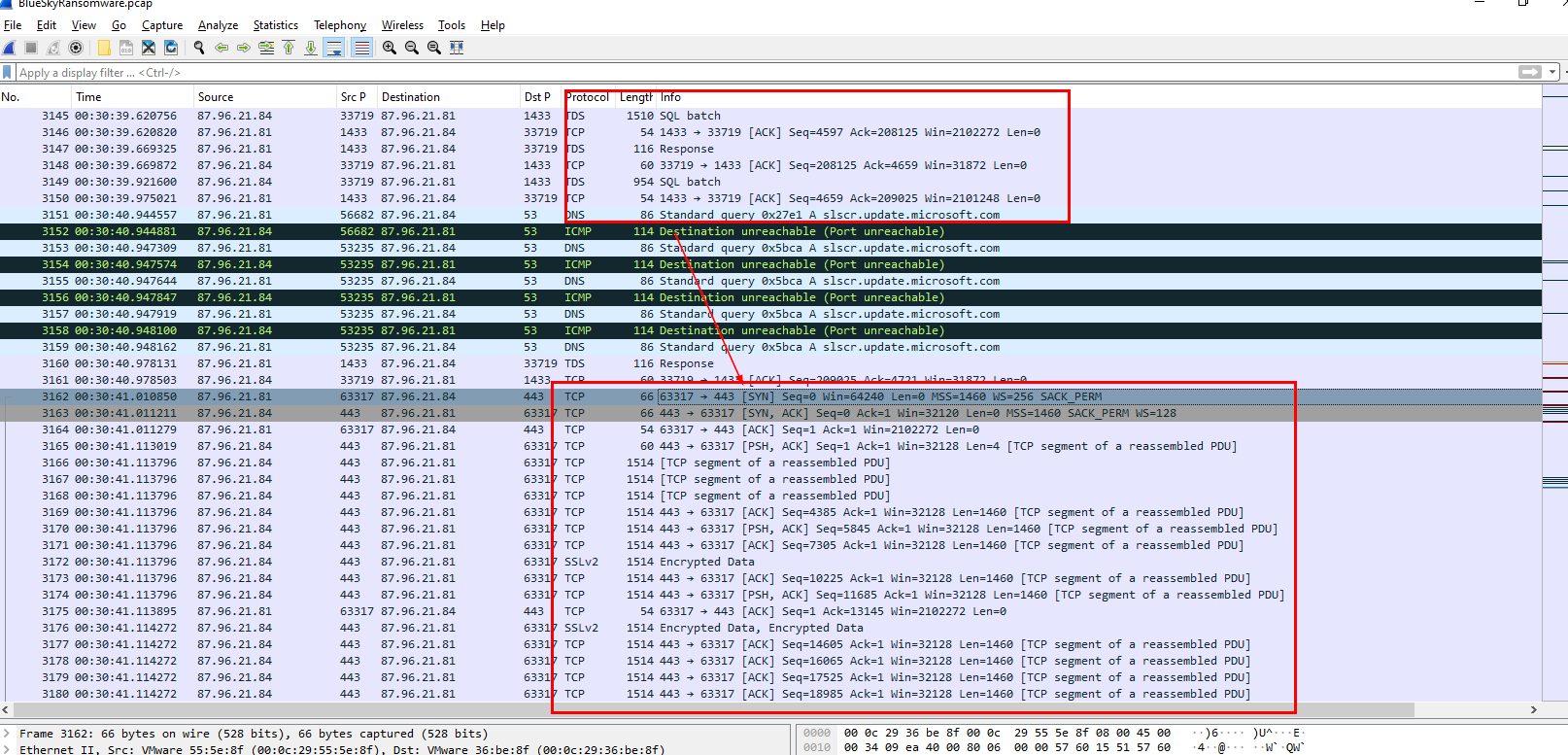Sort packets by Protocol column header

click(587, 97)
